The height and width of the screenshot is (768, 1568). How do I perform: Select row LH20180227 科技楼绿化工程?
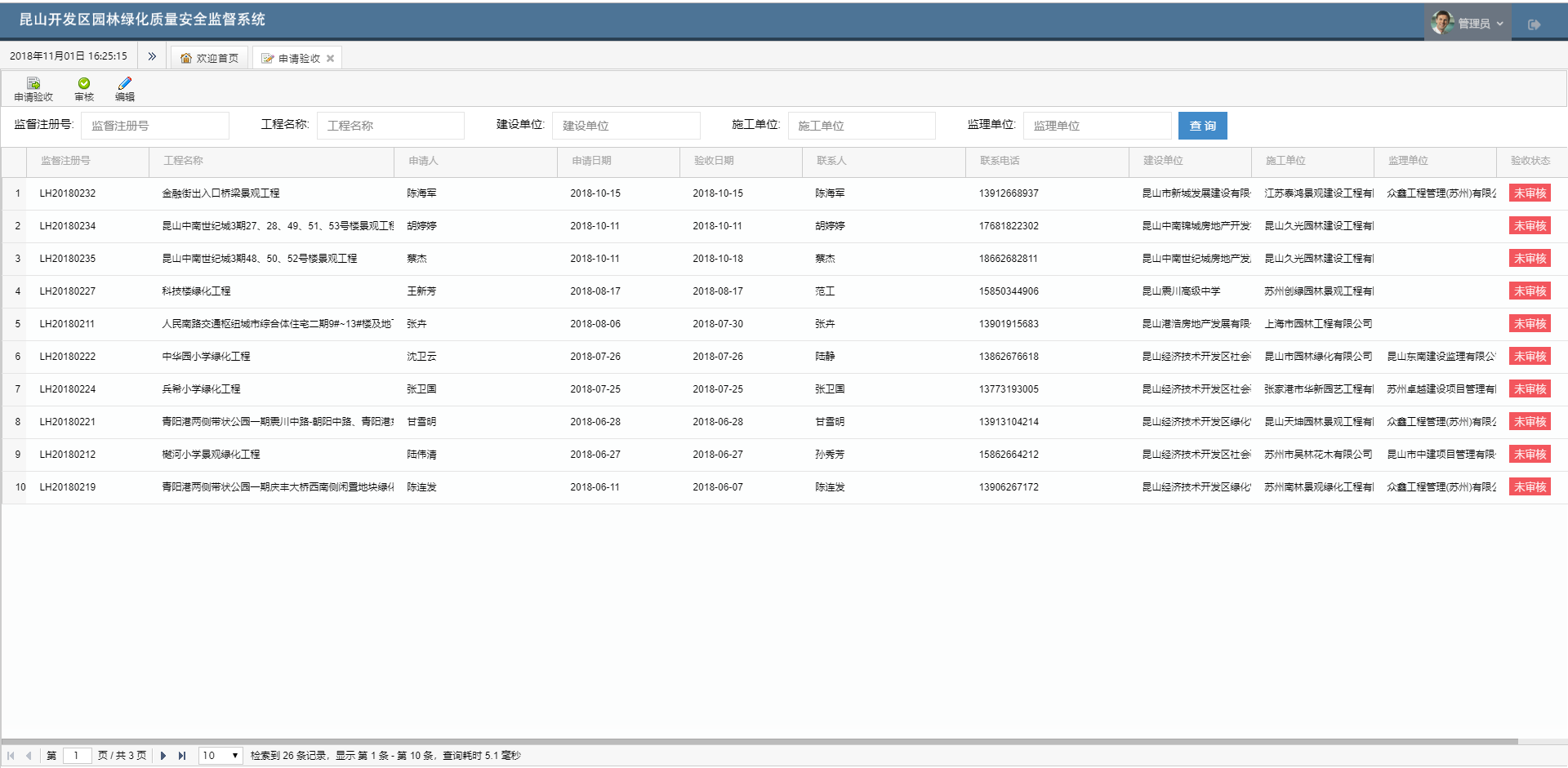pos(196,291)
